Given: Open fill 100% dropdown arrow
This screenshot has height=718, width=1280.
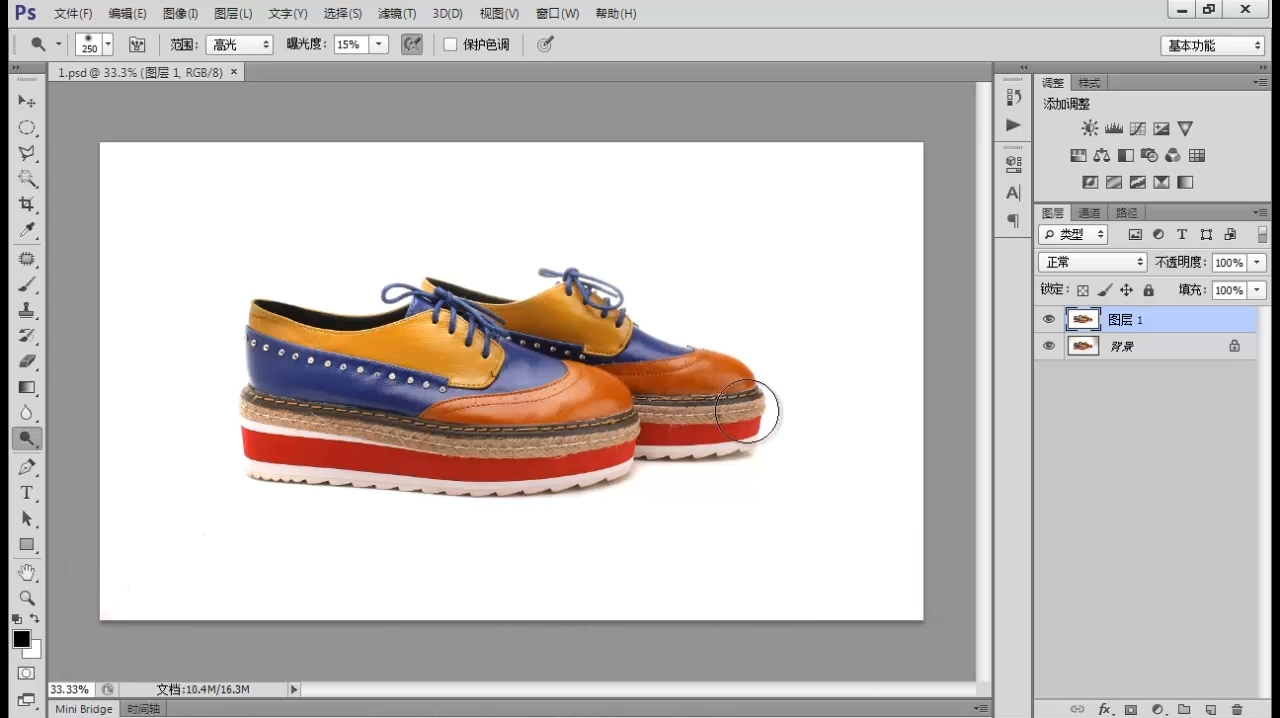Looking at the screenshot, I should [x=1257, y=290].
